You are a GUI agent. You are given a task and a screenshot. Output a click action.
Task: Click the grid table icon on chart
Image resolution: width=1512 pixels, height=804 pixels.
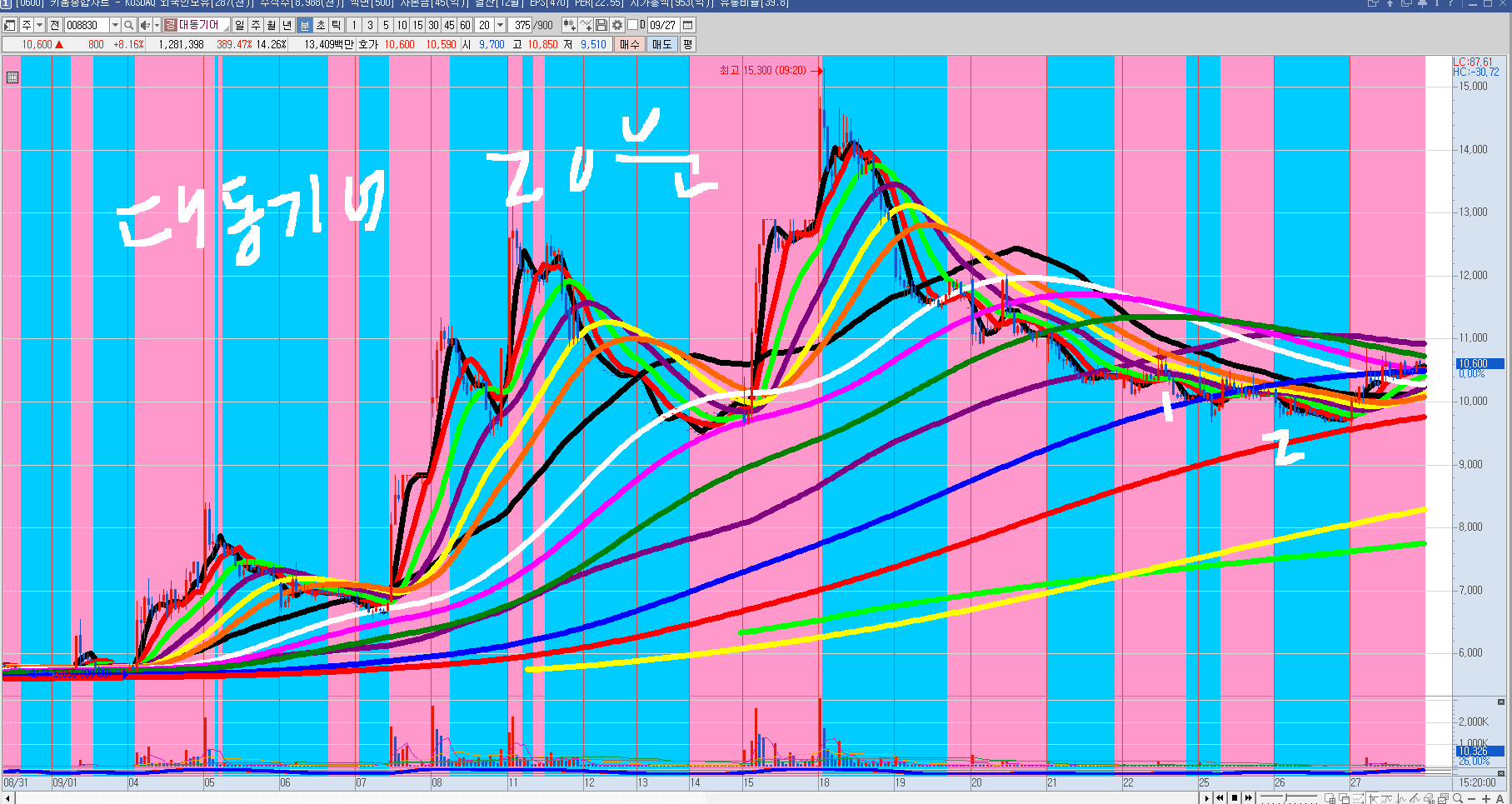(x=12, y=77)
